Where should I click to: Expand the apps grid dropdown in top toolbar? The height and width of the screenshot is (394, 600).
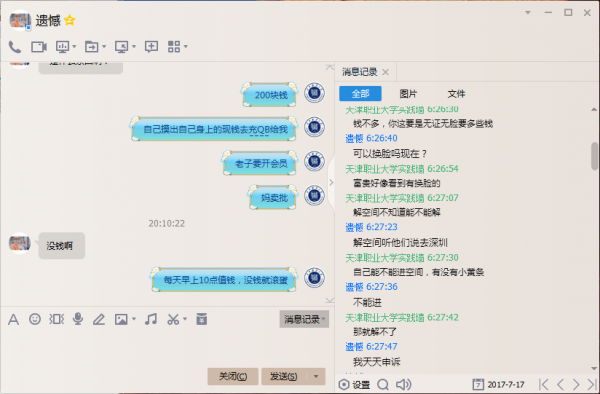[x=186, y=47]
